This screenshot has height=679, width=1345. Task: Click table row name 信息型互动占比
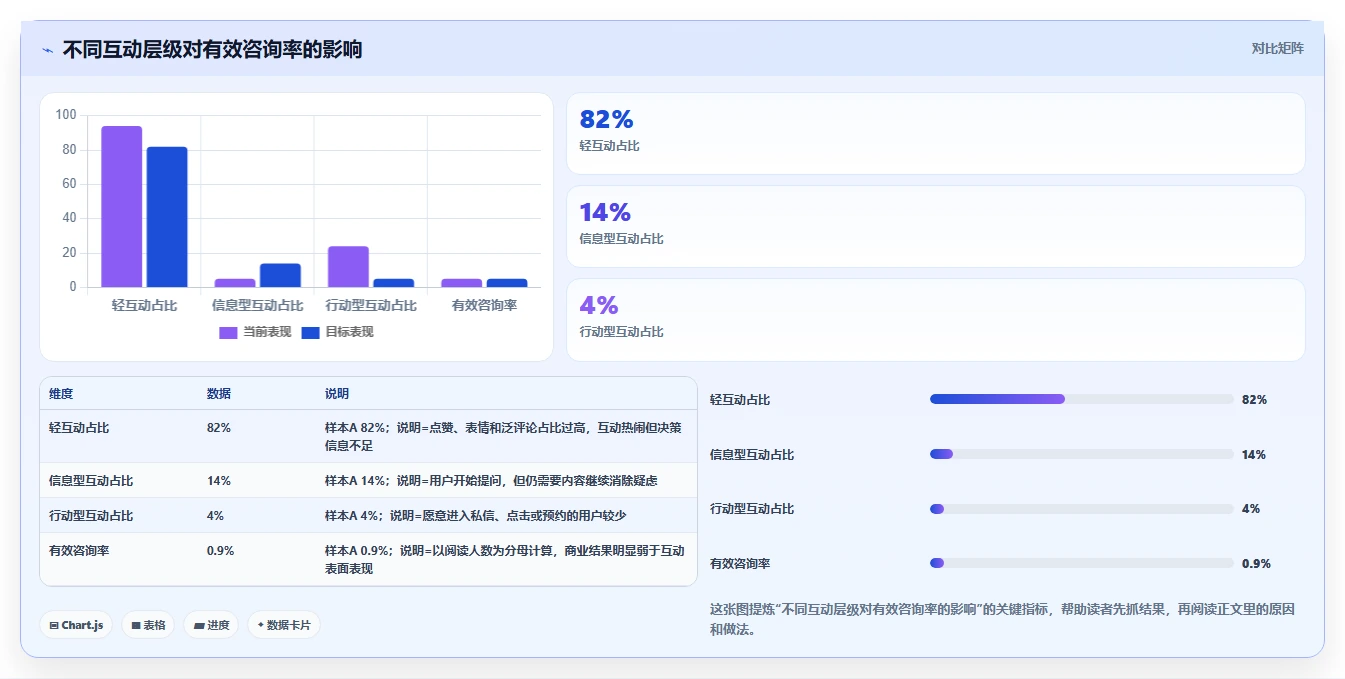91,481
